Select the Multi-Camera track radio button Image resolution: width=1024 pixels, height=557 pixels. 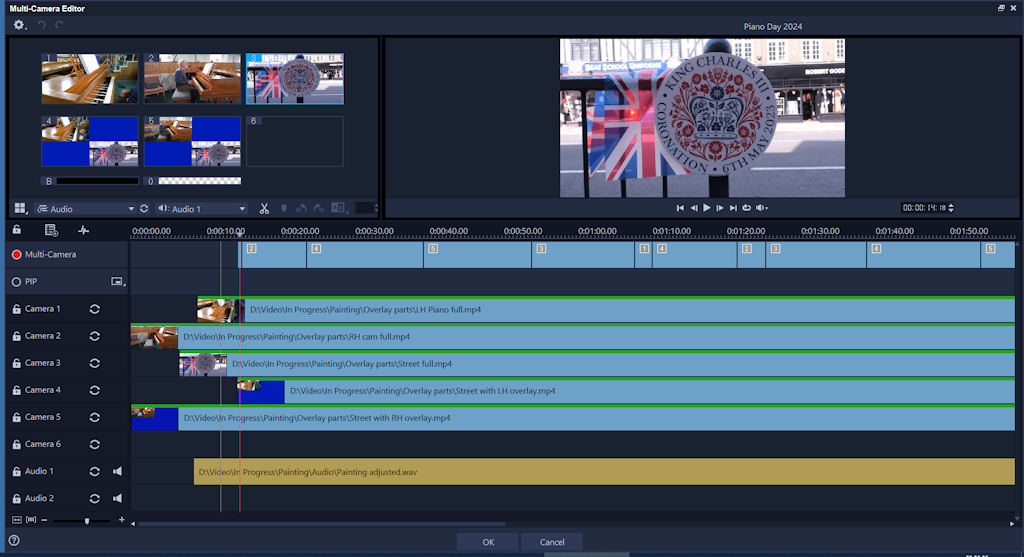[x=16, y=255]
